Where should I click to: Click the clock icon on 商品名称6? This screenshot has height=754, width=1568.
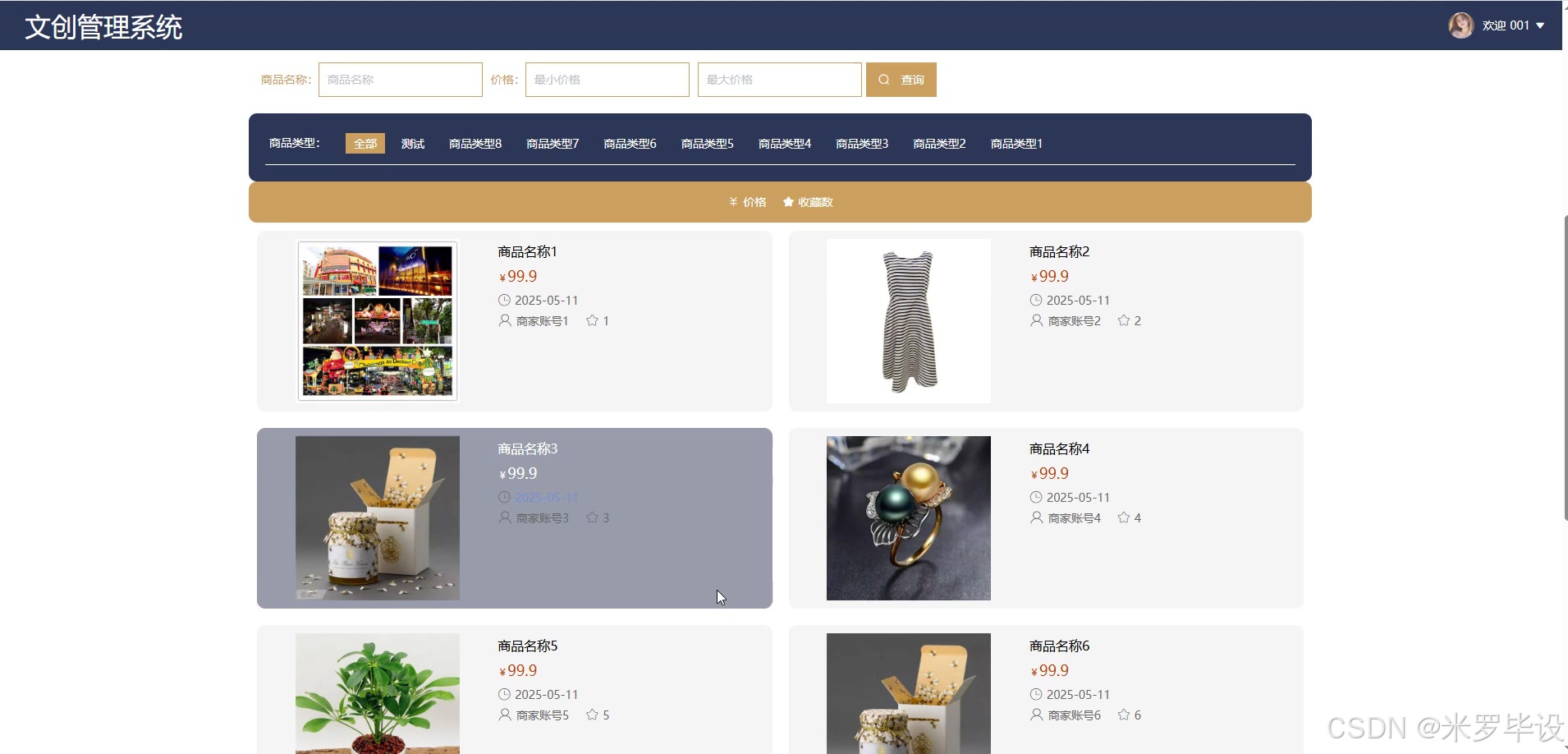coord(1036,694)
